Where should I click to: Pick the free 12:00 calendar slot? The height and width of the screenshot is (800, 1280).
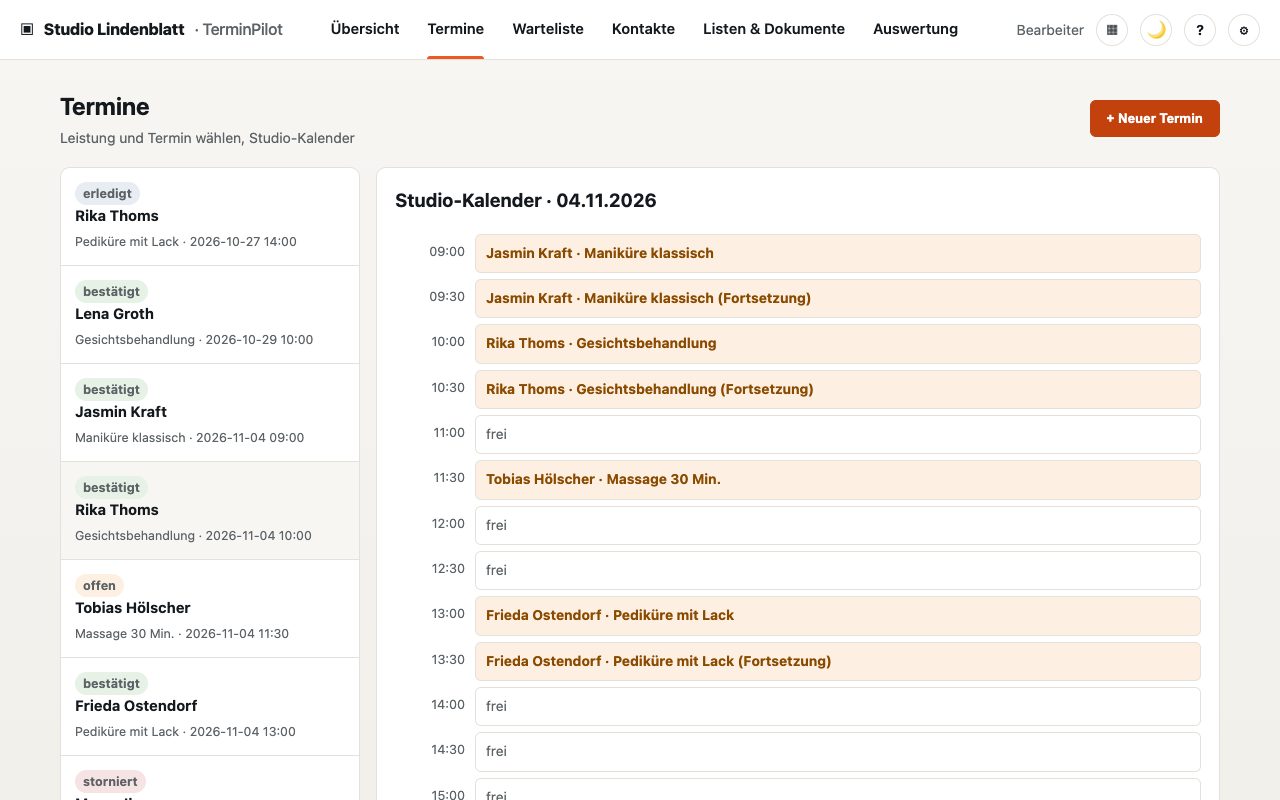click(x=838, y=525)
